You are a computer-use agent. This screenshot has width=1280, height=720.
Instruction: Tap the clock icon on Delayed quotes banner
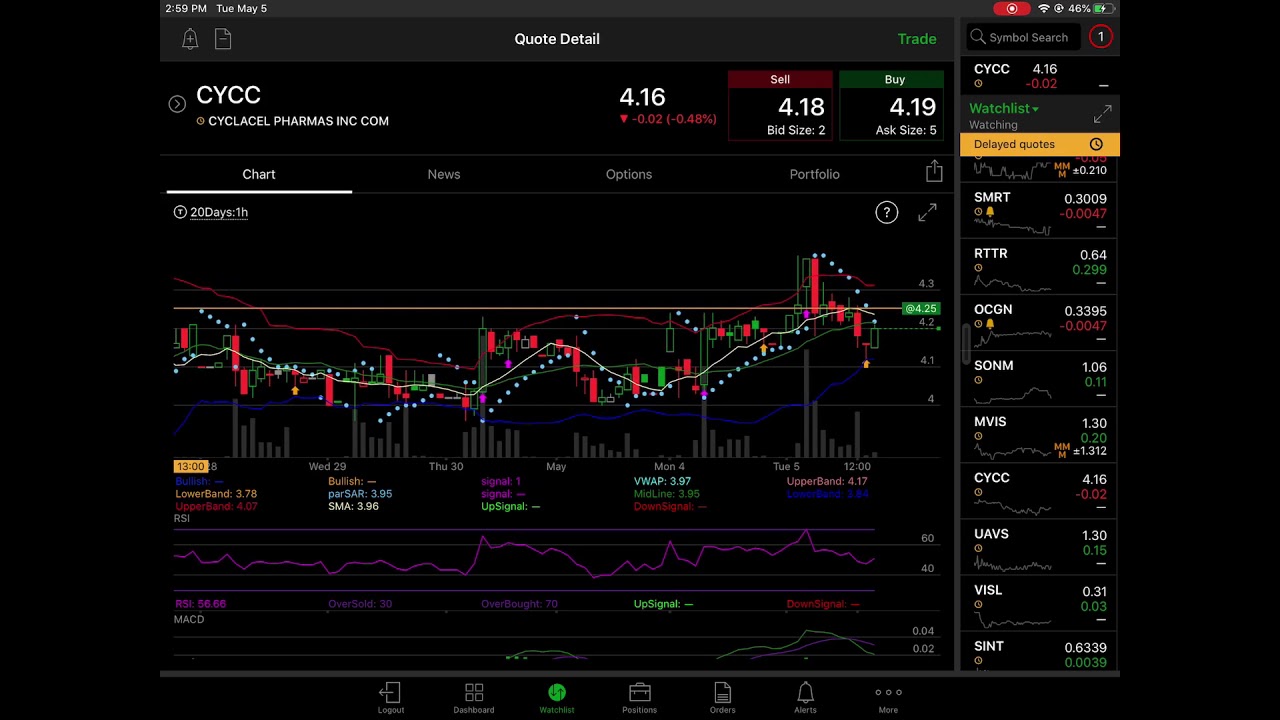[x=1096, y=144]
